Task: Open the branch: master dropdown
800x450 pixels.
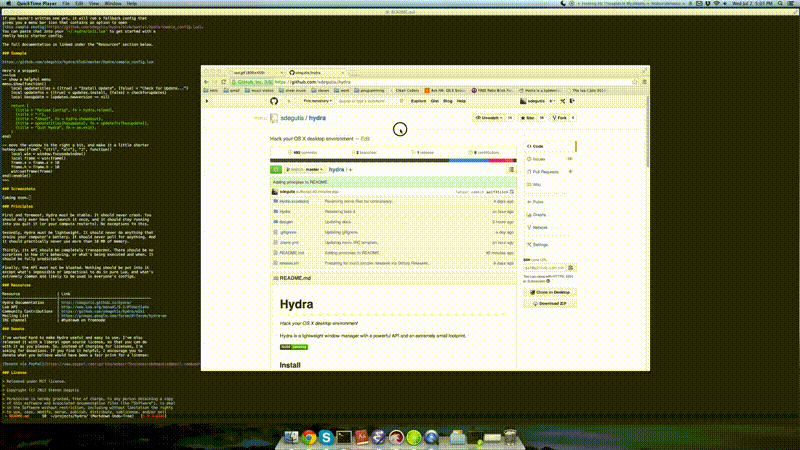Action: click(x=305, y=169)
